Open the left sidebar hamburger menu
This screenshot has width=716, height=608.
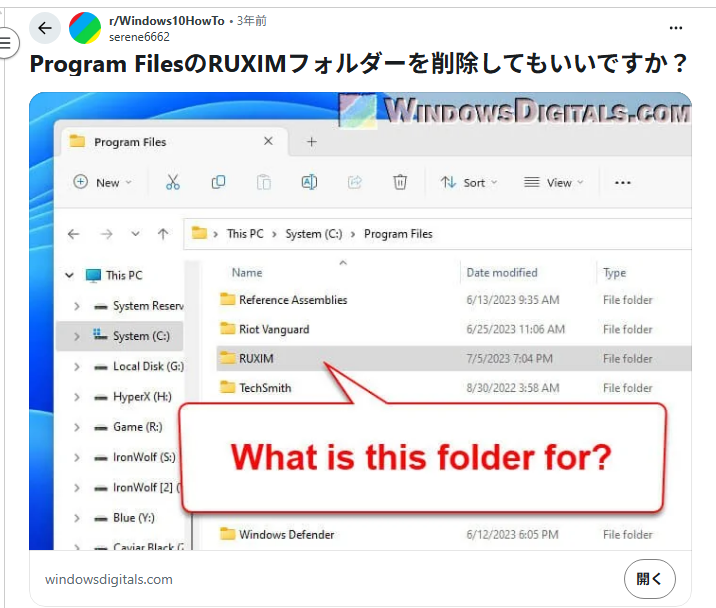6,43
